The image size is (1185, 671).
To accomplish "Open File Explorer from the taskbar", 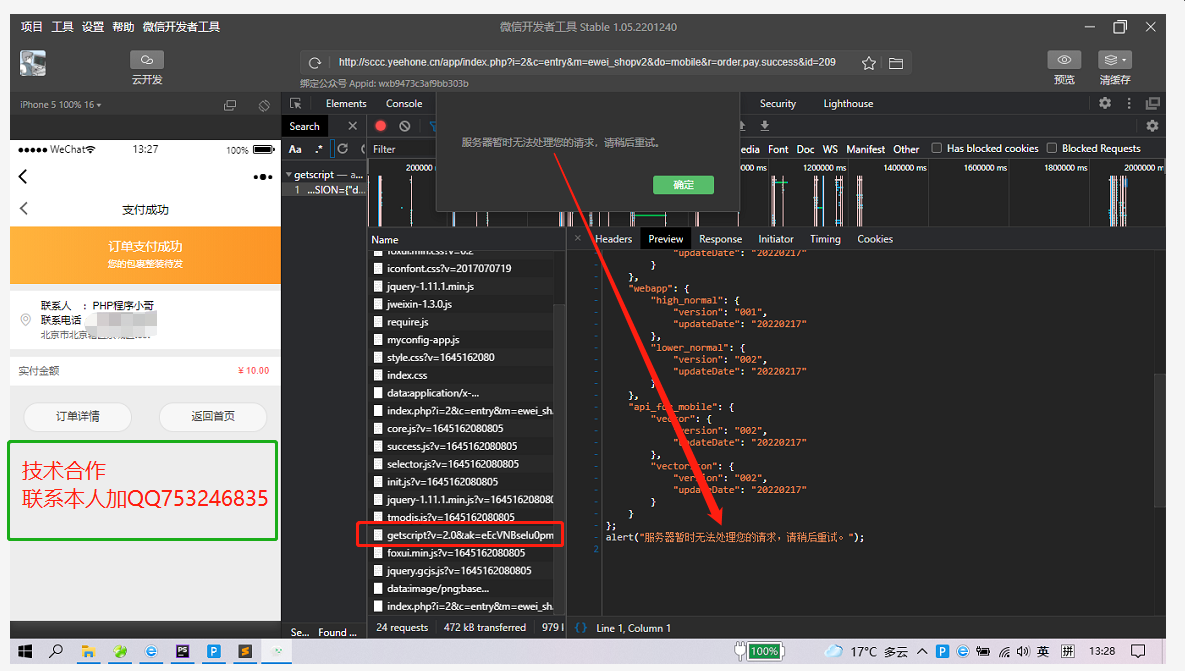I will 88,651.
